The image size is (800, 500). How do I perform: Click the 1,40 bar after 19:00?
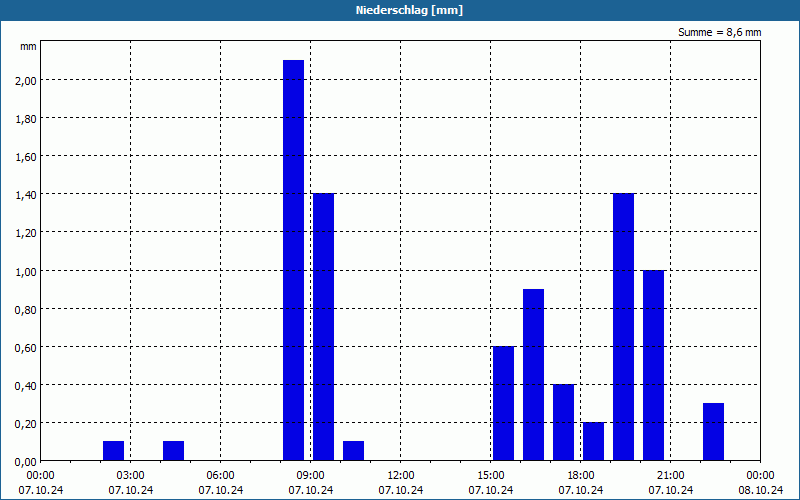[x=623, y=327]
